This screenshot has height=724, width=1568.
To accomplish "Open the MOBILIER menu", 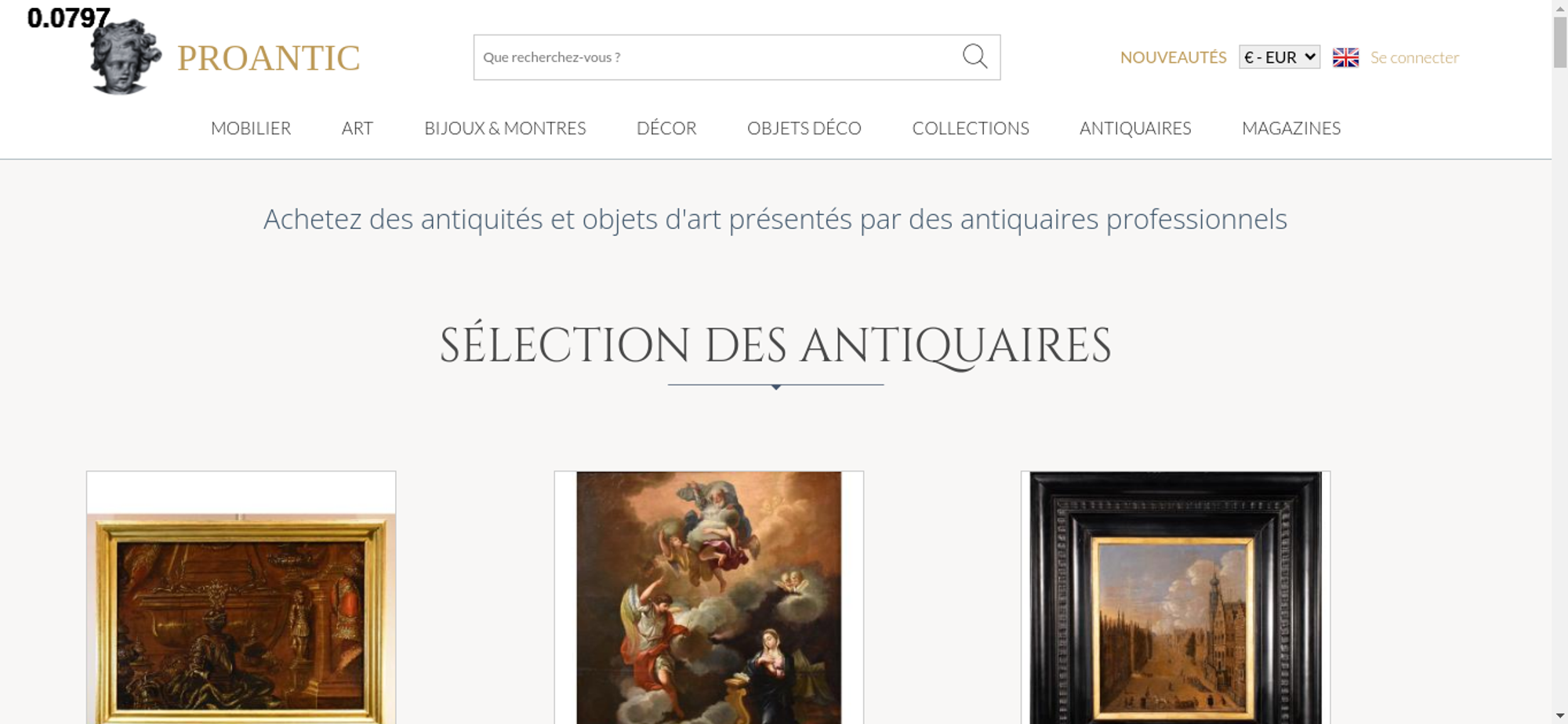I will click(x=251, y=128).
